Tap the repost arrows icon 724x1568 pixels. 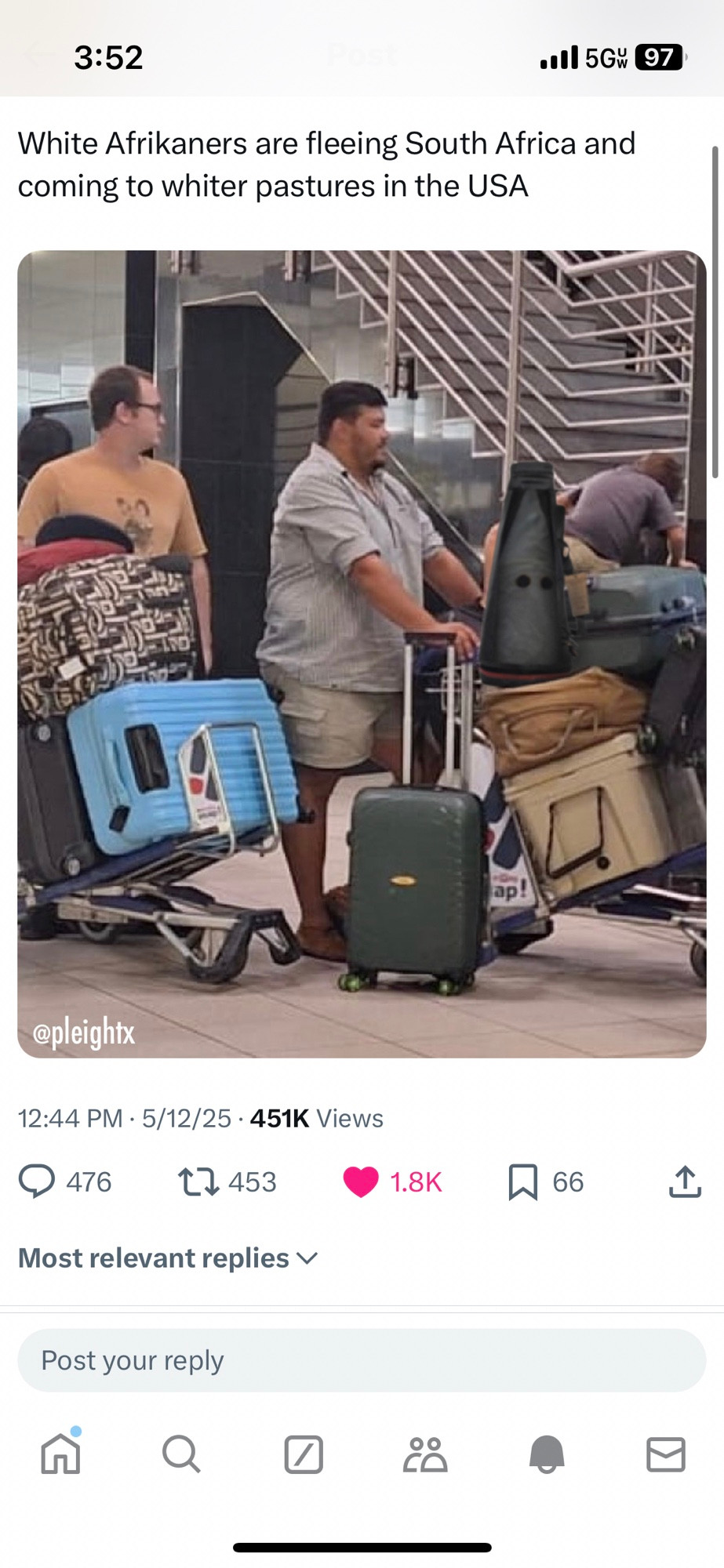coord(198,1181)
